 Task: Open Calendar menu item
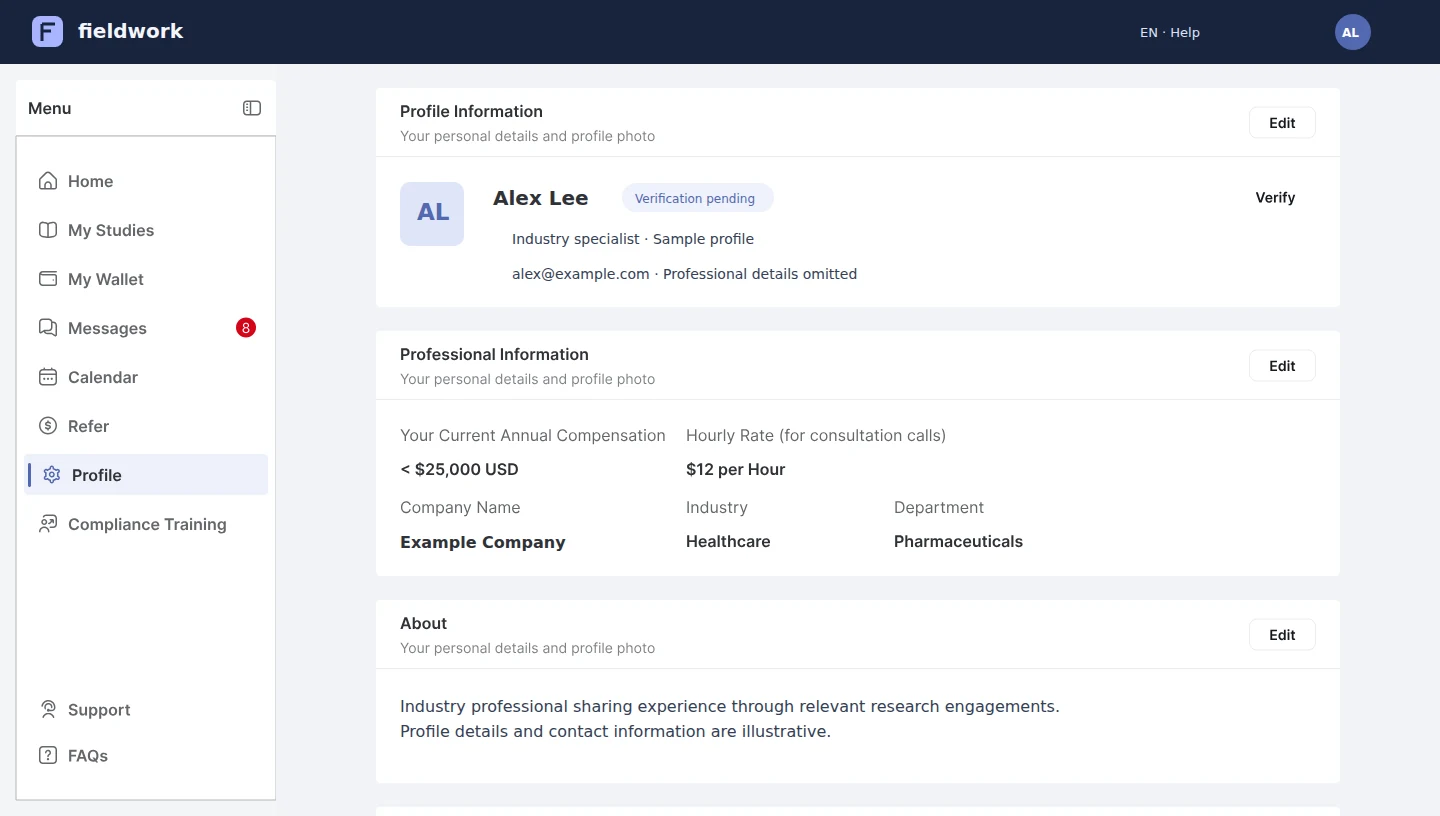tap(146, 377)
